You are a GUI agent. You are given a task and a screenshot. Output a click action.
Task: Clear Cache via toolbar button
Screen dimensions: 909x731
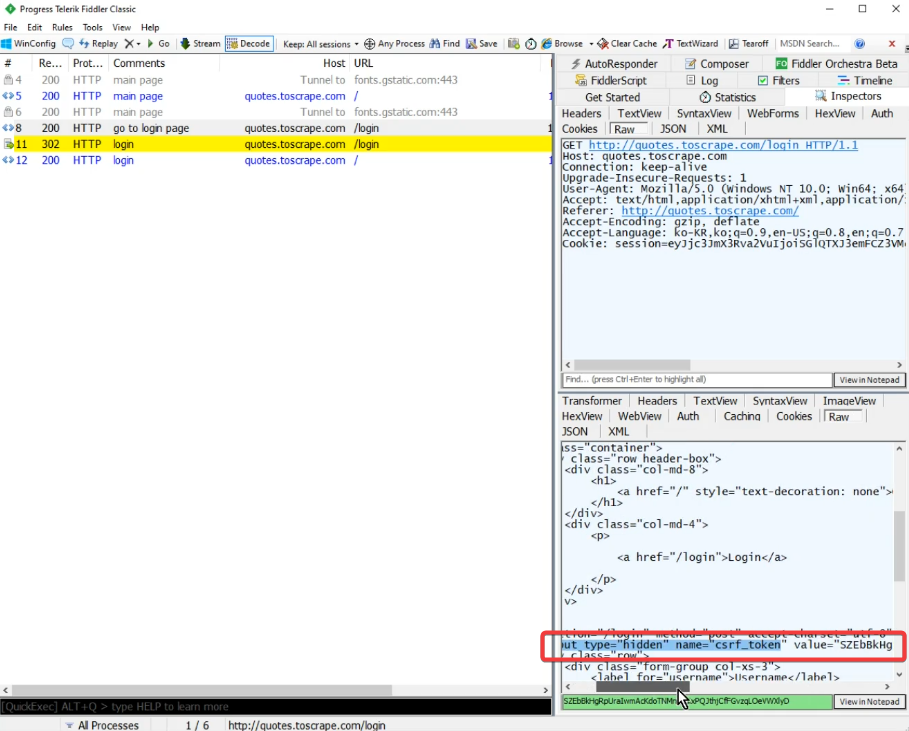point(627,43)
